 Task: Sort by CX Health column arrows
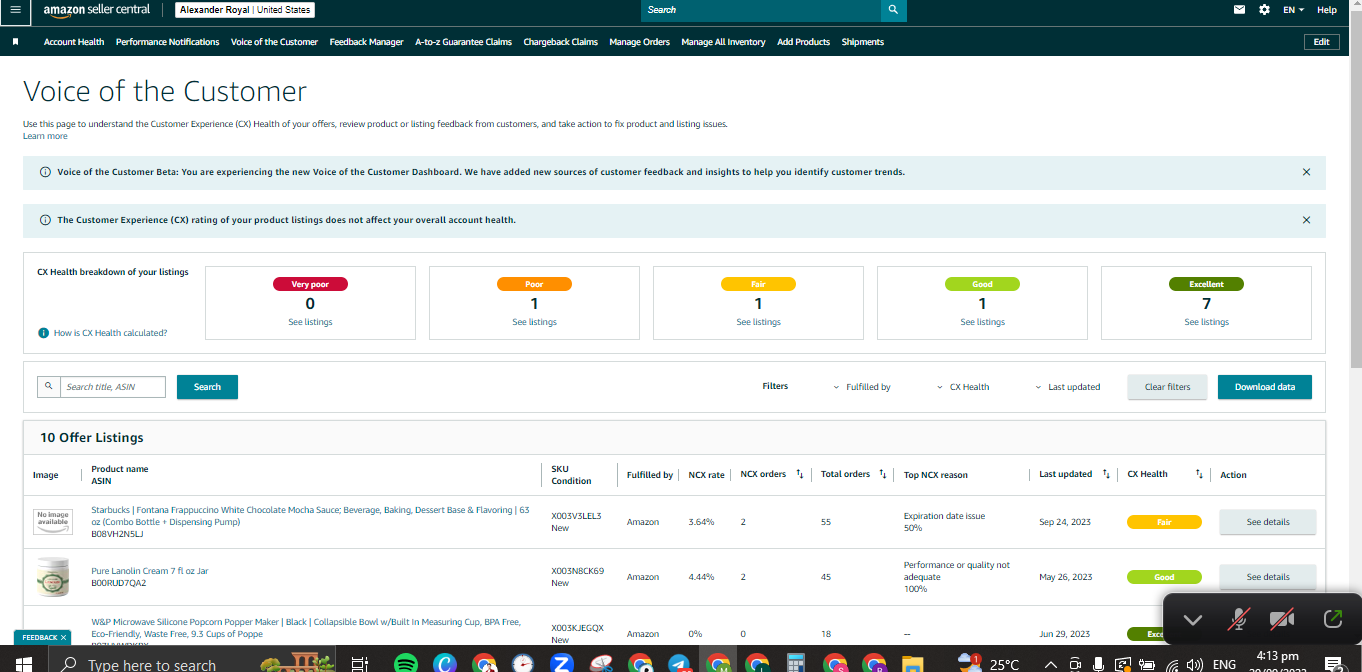pyautogui.click(x=1199, y=474)
